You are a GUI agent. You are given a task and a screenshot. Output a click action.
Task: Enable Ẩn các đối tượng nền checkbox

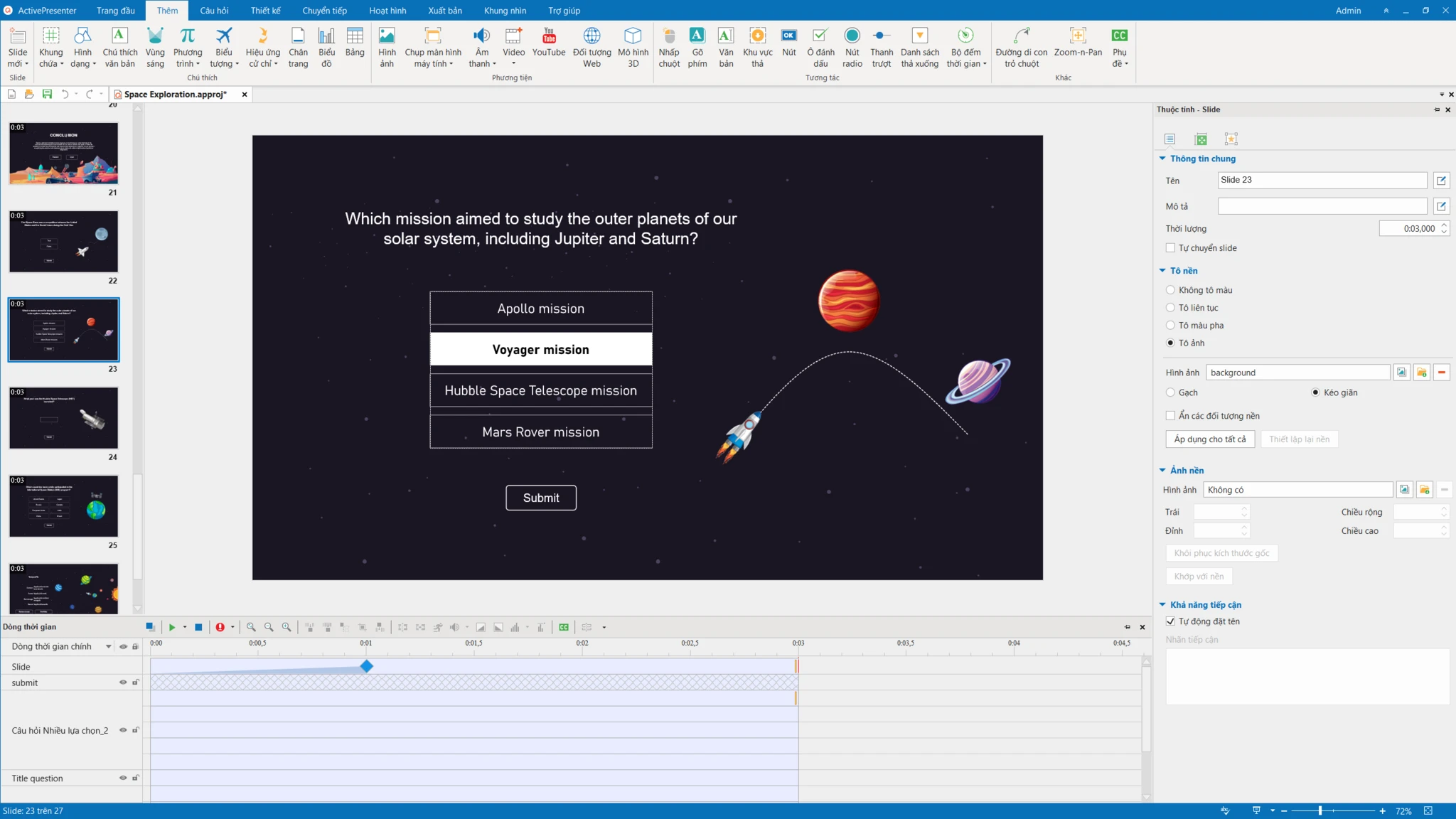[x=1170, y=416]
